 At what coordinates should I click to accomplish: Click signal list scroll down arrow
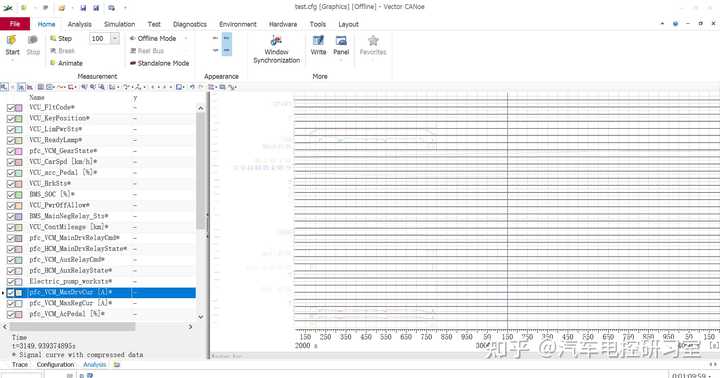tap(201, 316)
